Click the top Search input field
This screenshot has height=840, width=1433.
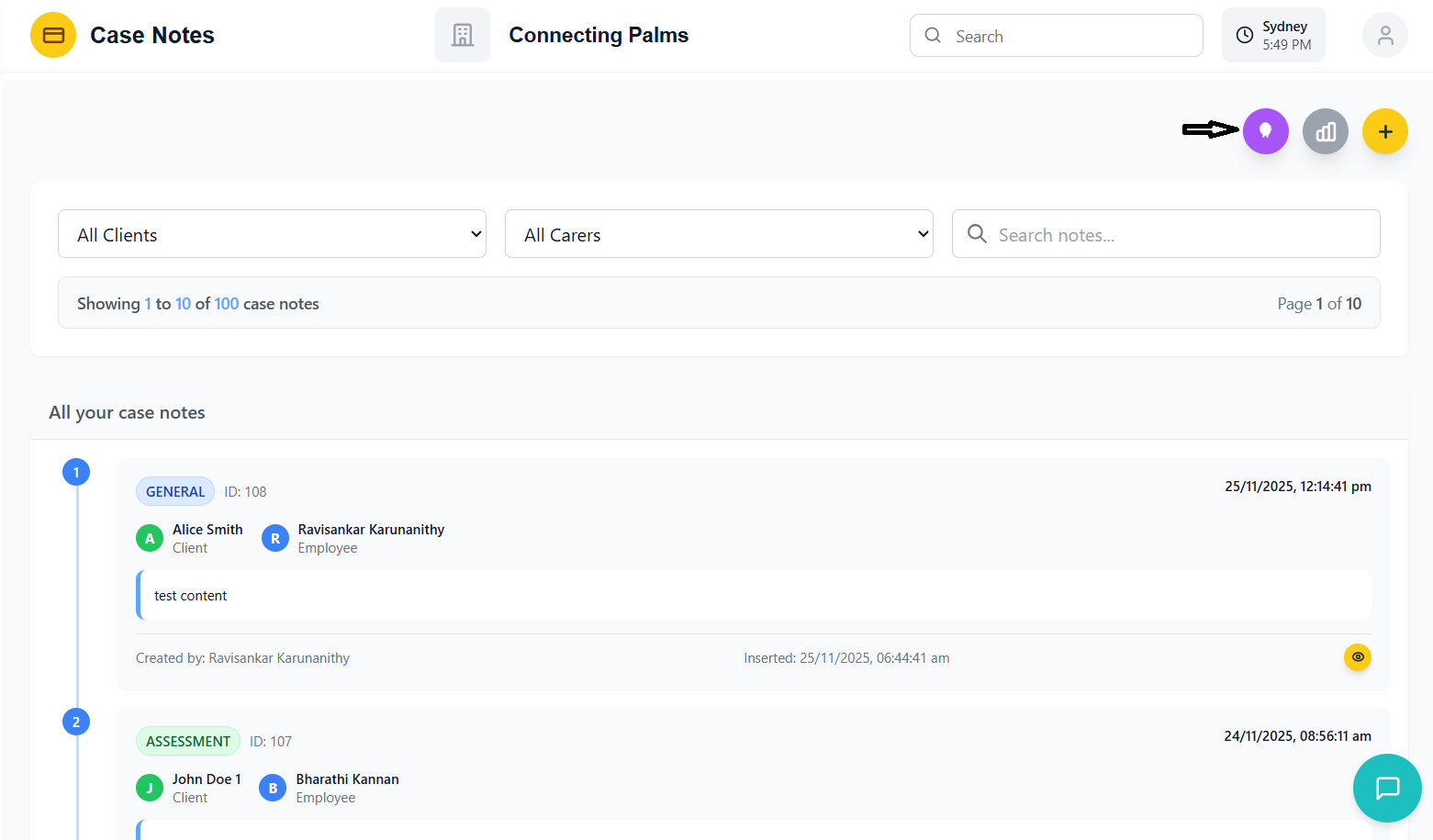(1069, 36)
